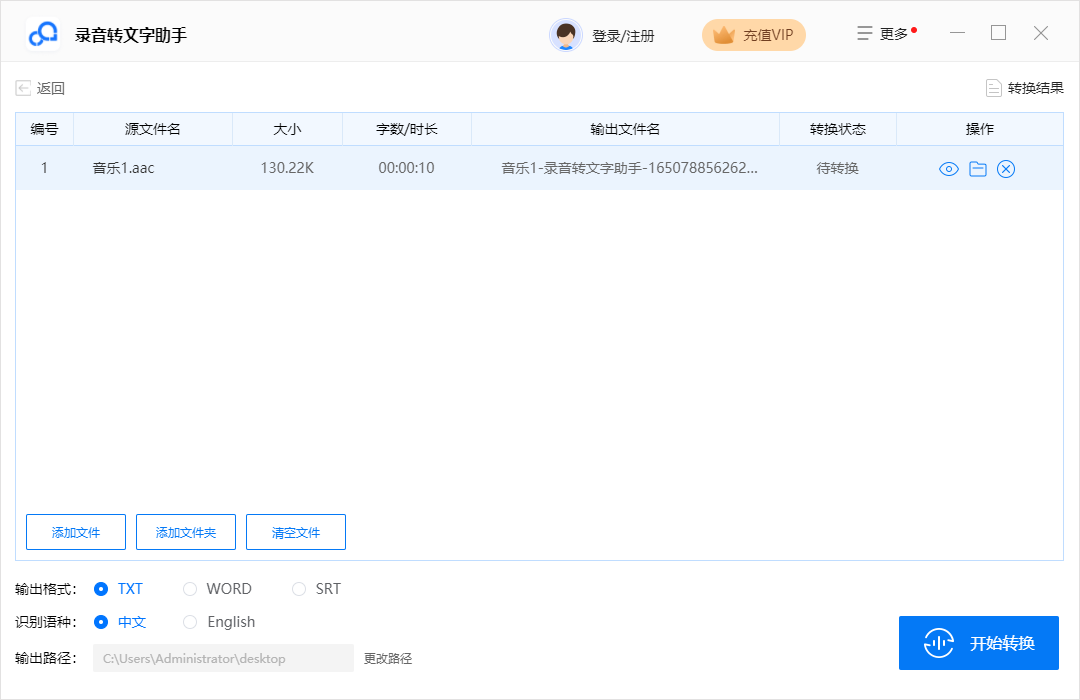1080x700 pixels.
Task: Select SRT output format
Action: (x=299, y=589)
